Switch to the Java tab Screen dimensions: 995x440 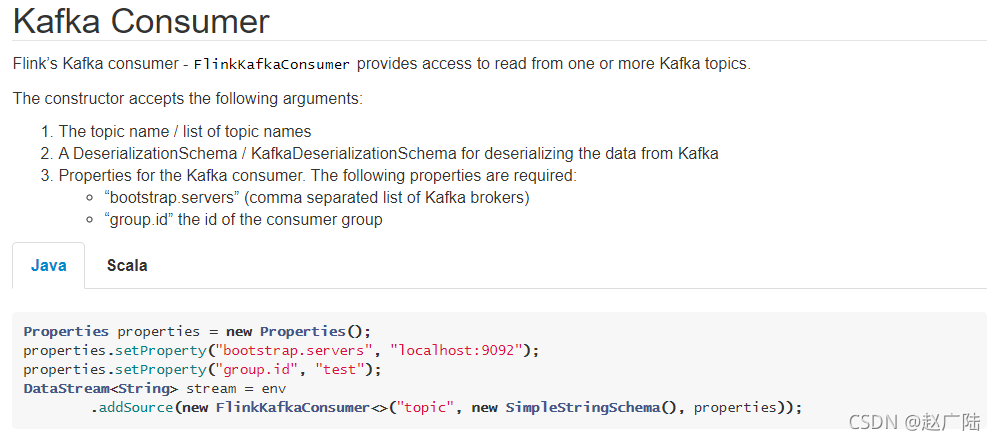[49, 265]
